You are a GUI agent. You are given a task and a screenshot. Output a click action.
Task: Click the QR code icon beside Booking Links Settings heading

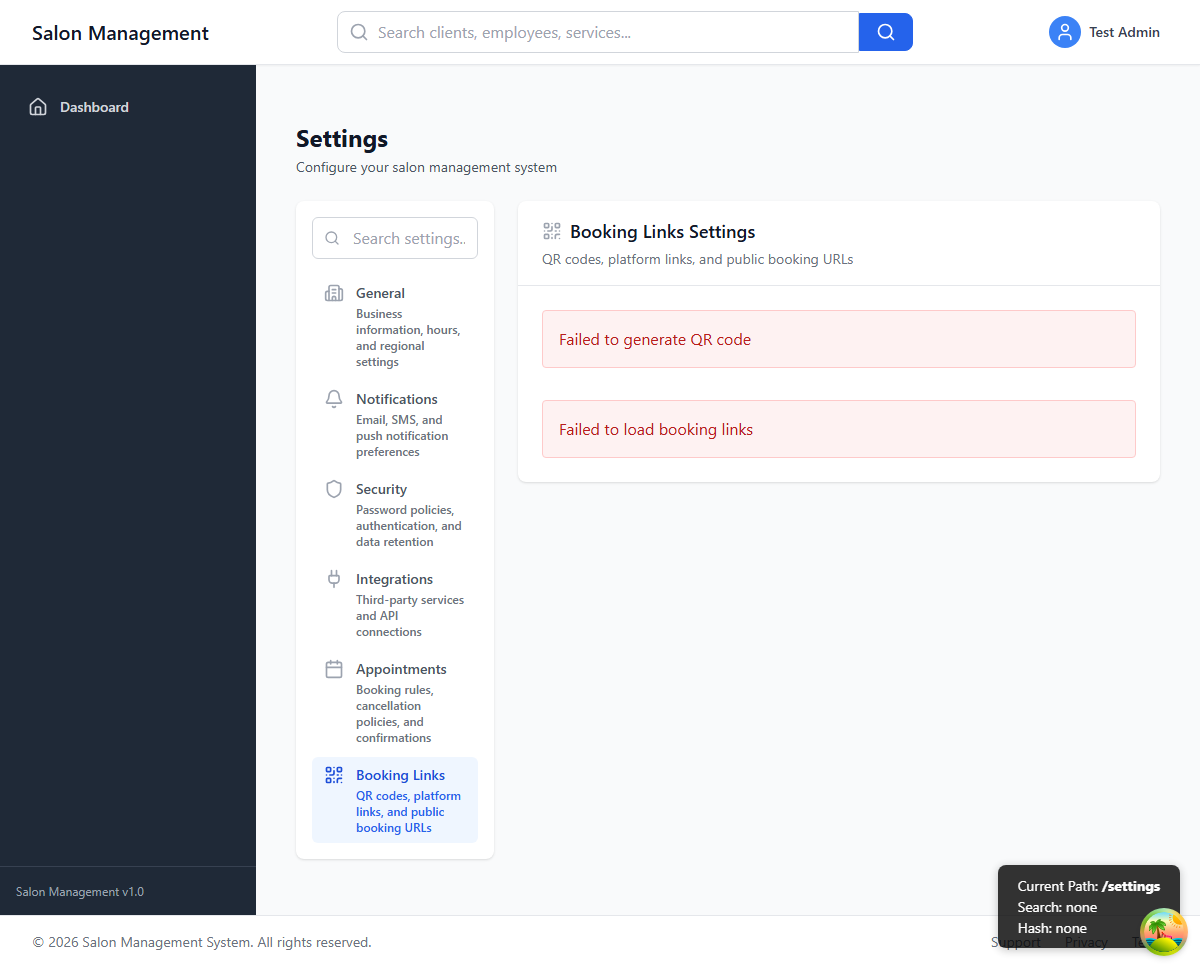click(x=551, y=230)
